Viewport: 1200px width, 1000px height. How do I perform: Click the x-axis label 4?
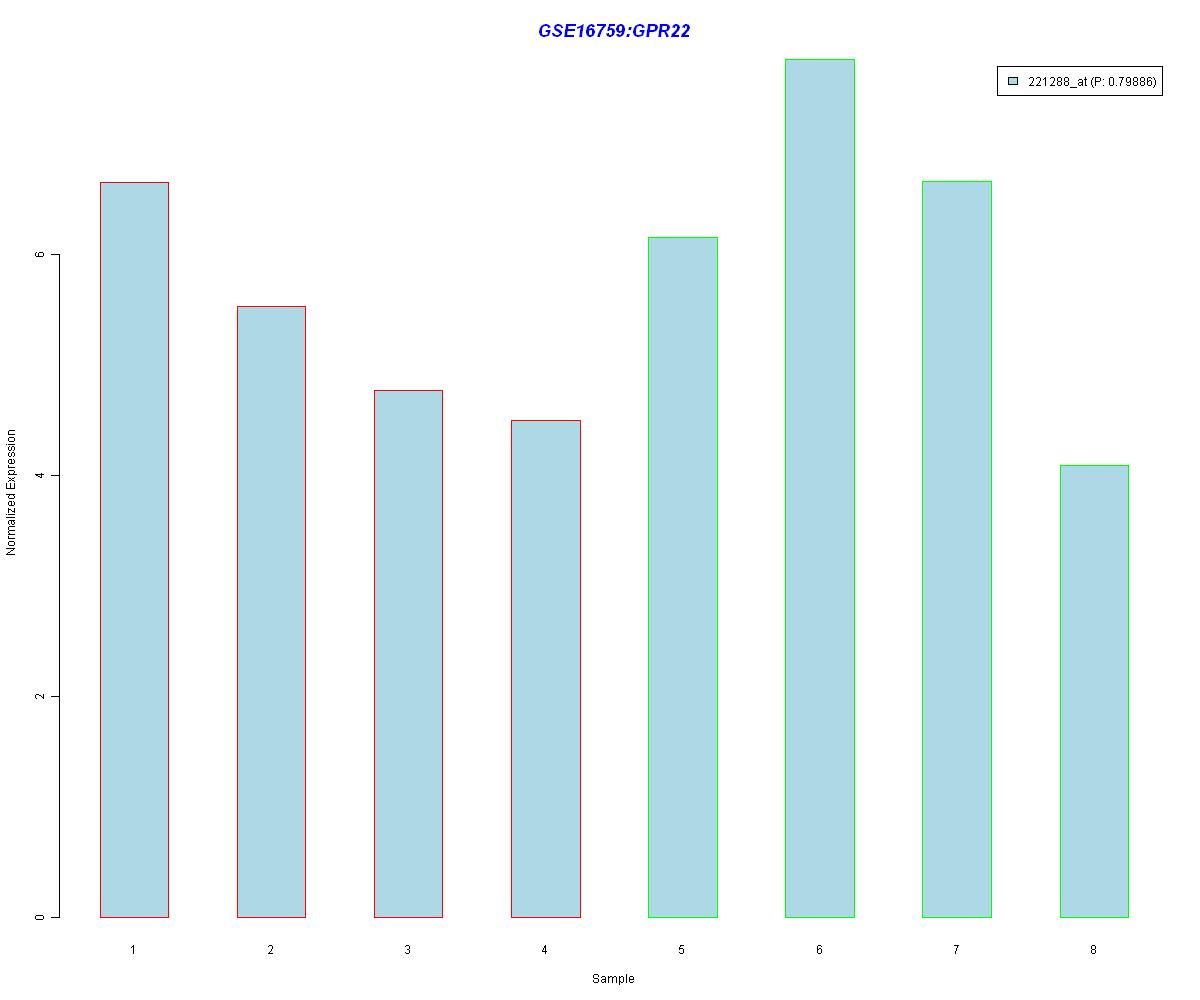[x=544, y=950]
